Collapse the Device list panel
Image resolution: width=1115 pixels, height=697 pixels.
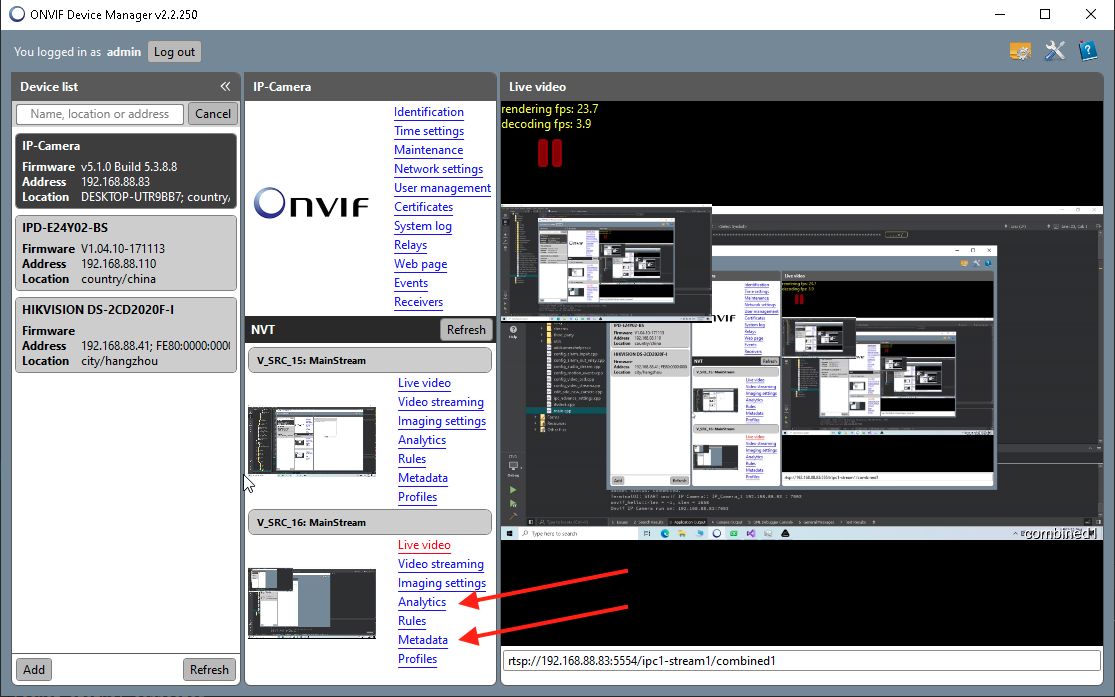pyautogui.click(x=225, y=86)
